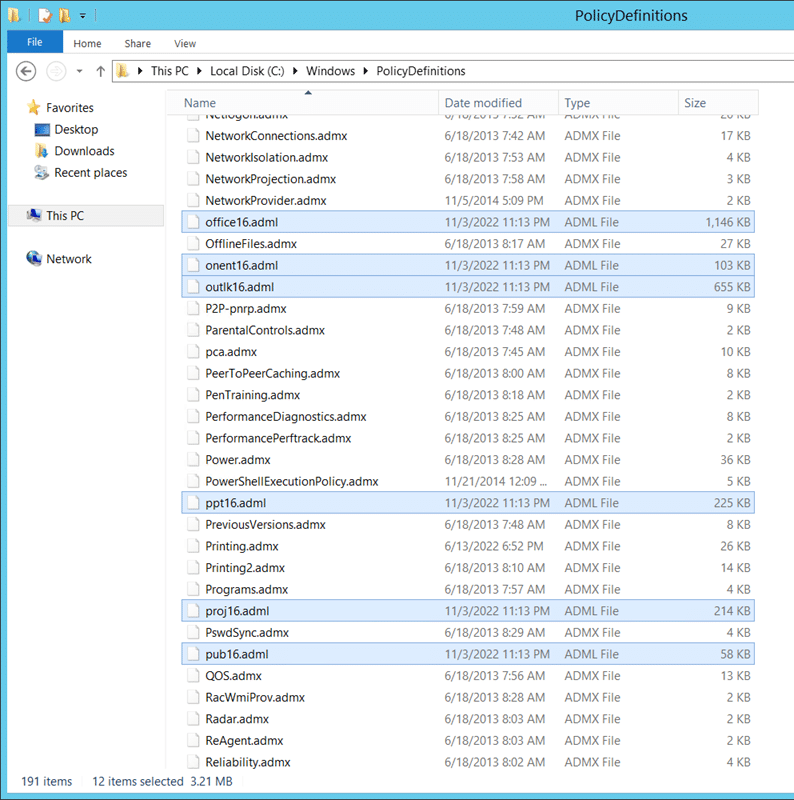Select PowerShellExecutionPolicy.admx file
Screen dimensions: 794x800
click(468, 481)
